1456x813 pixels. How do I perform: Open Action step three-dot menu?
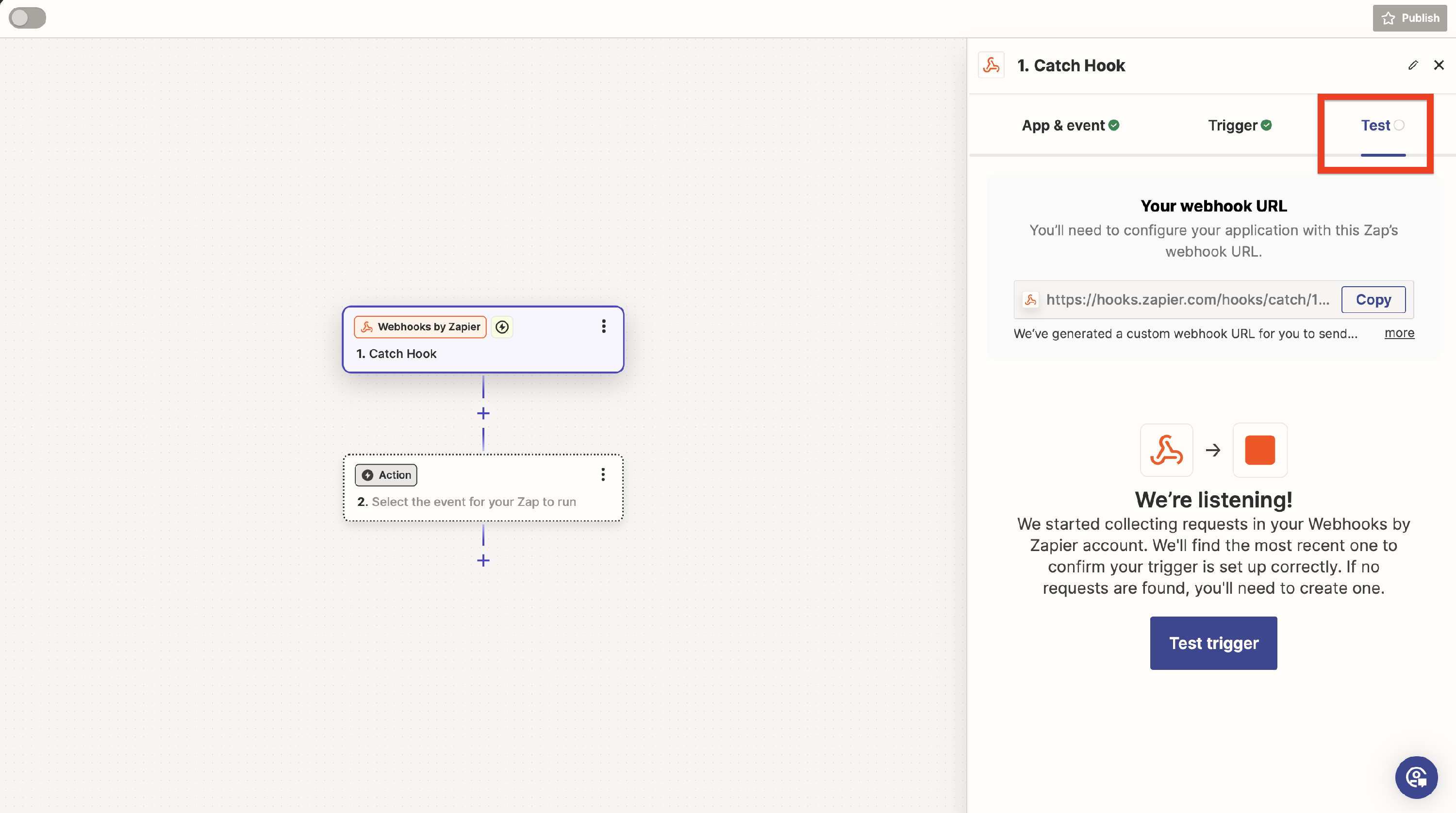point(603,474)
